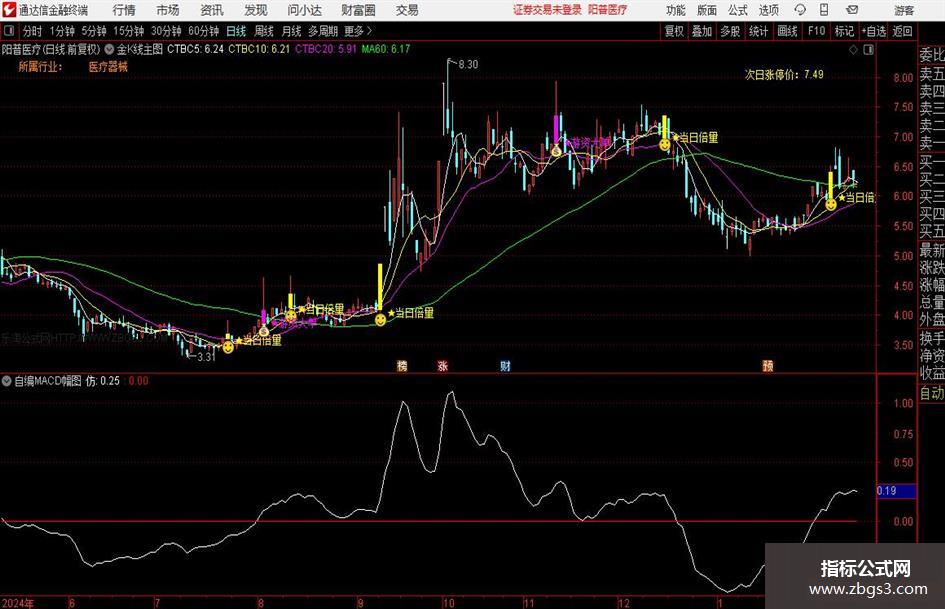
Task: Click the diamond icon at chart top right
Action: click(853, 50)
